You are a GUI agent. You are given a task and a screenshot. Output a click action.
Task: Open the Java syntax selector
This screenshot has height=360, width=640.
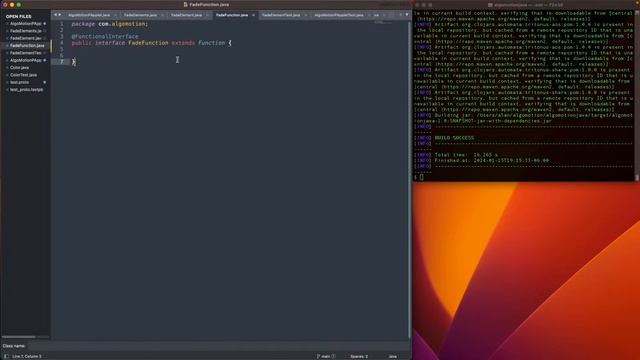click(393, 356)
